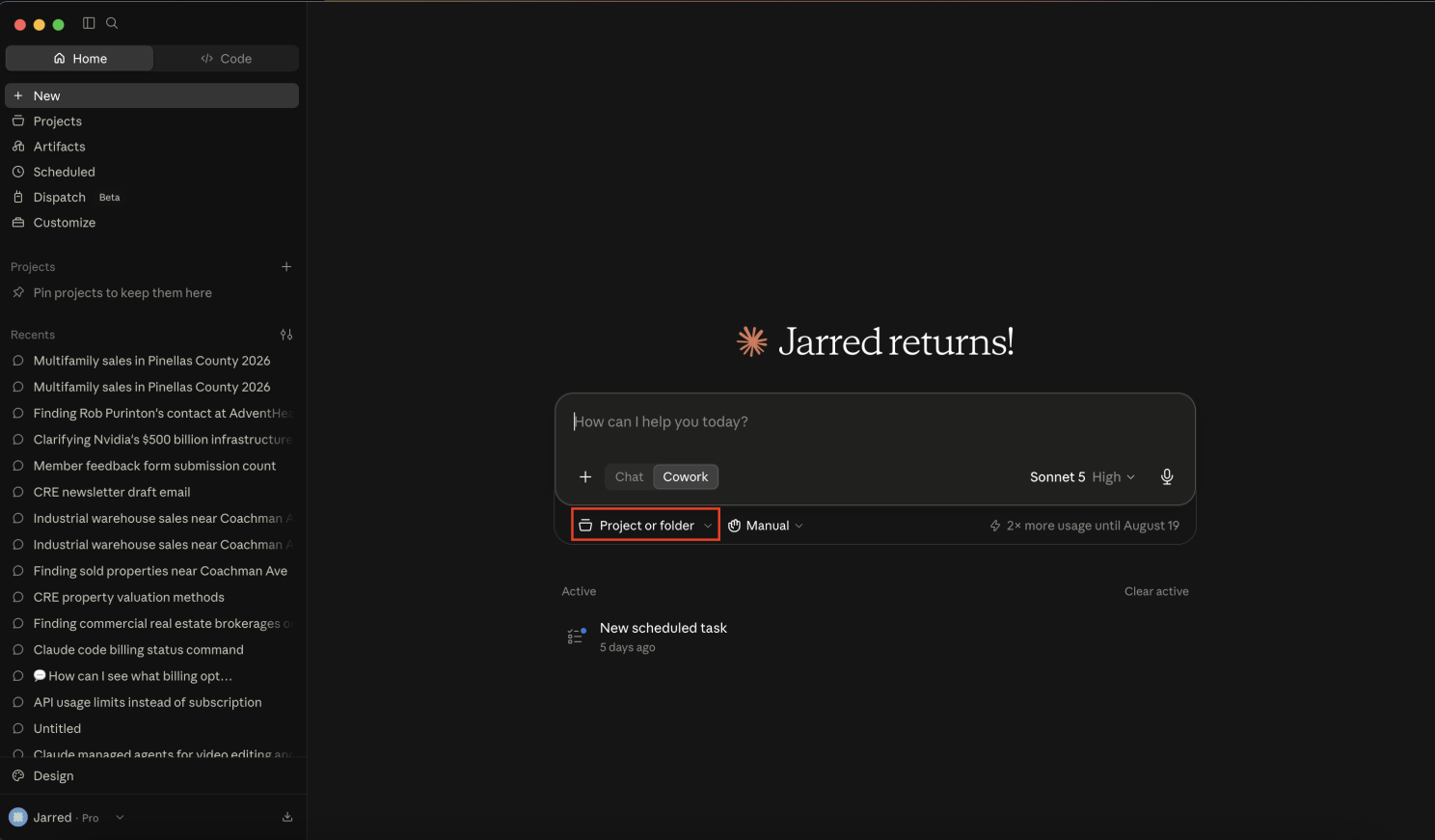Click the download icon in sidebar footer
The height and width of the screenshot is (840, 1435).
[287, 817]
